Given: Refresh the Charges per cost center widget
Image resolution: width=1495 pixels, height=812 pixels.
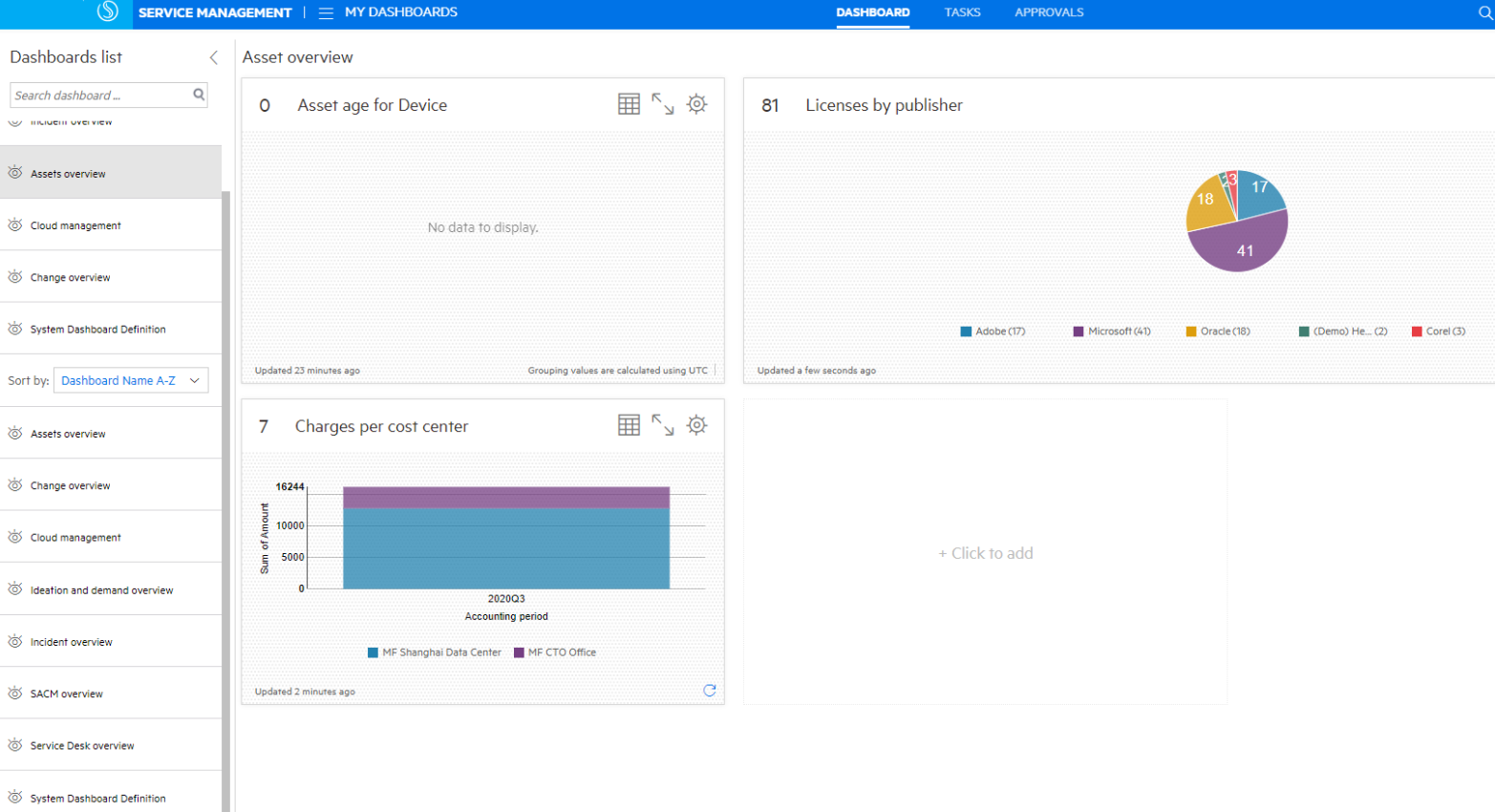Looking at the screenshot, I should 709,690.
